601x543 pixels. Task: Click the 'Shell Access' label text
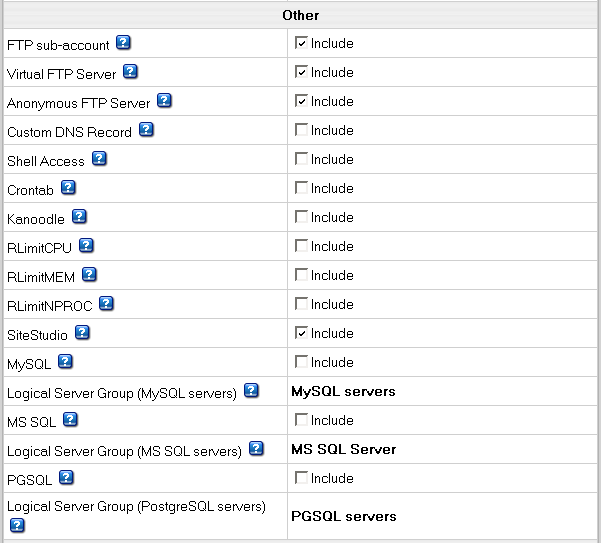(46, 161)
